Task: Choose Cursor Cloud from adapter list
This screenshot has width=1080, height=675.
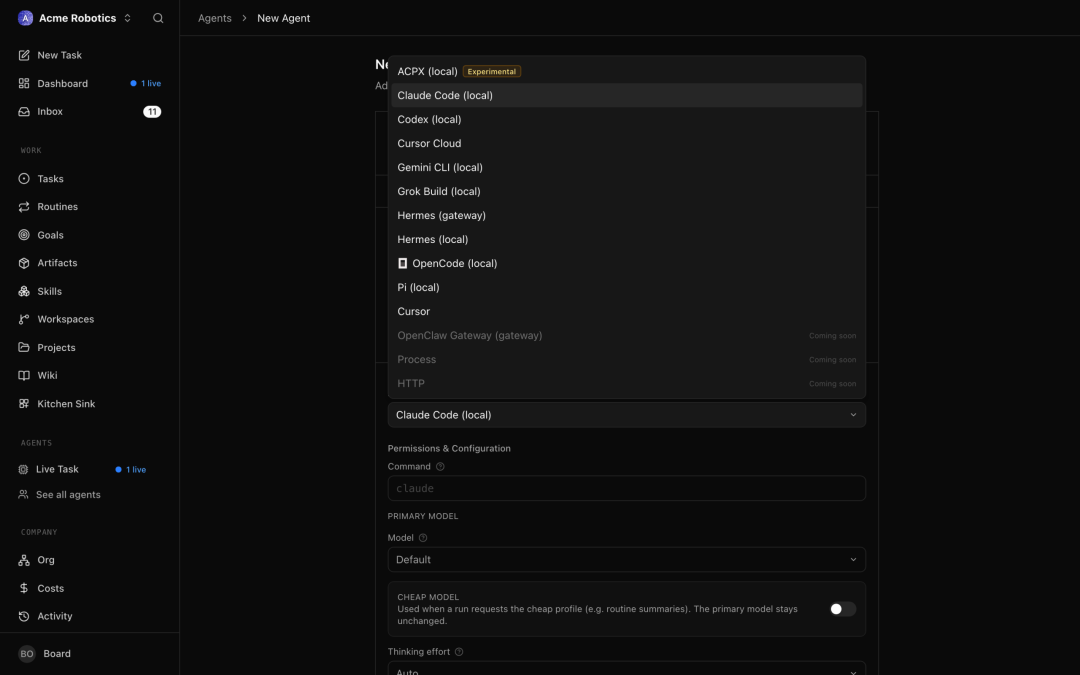Action: tap(626, 143)
